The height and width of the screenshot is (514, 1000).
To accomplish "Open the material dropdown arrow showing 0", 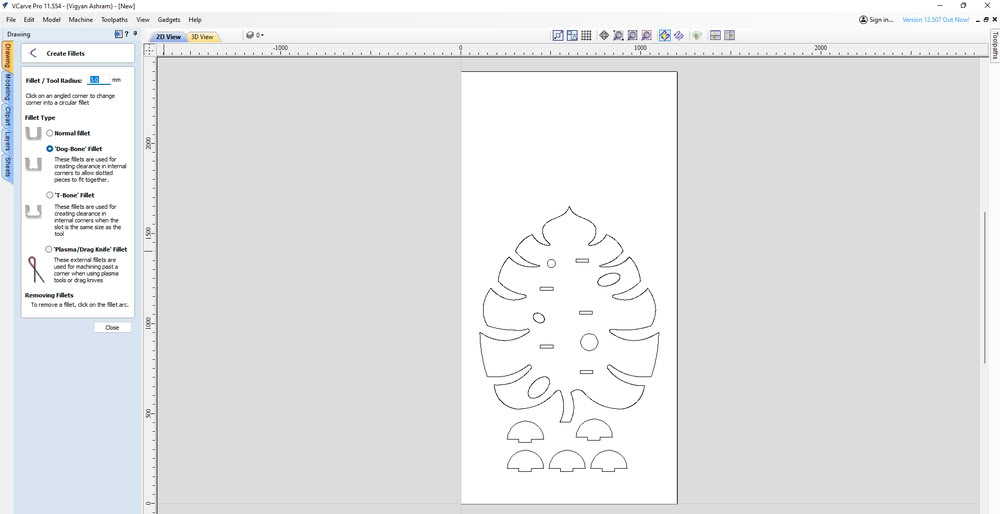I will point(262,36).
